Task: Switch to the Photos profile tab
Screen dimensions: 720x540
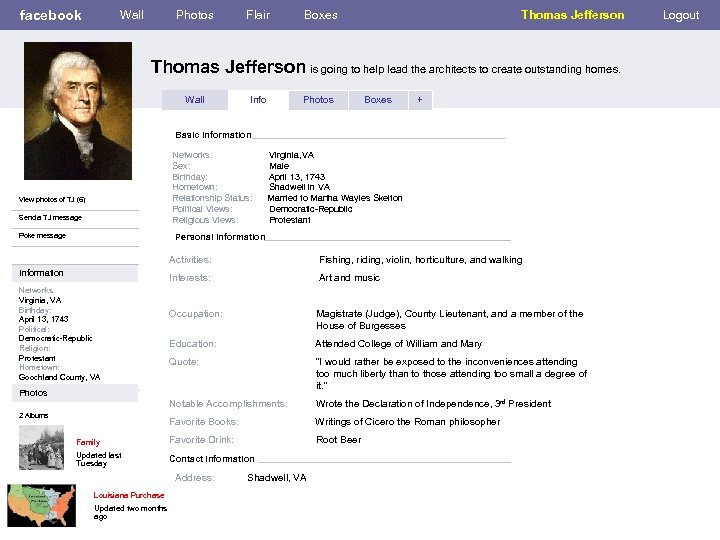Action: (318, 100)
